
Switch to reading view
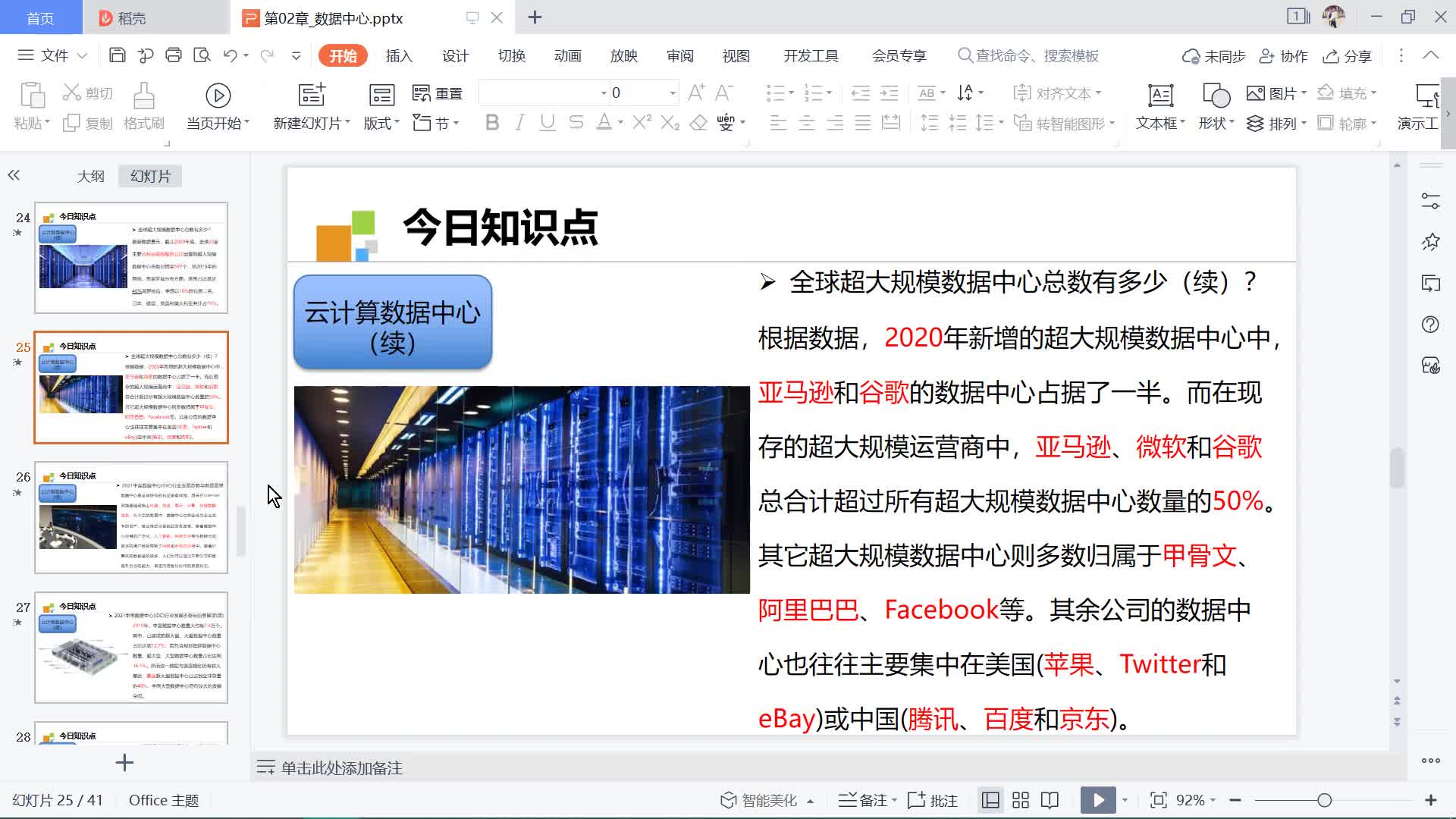click(x=1050, y=800)
